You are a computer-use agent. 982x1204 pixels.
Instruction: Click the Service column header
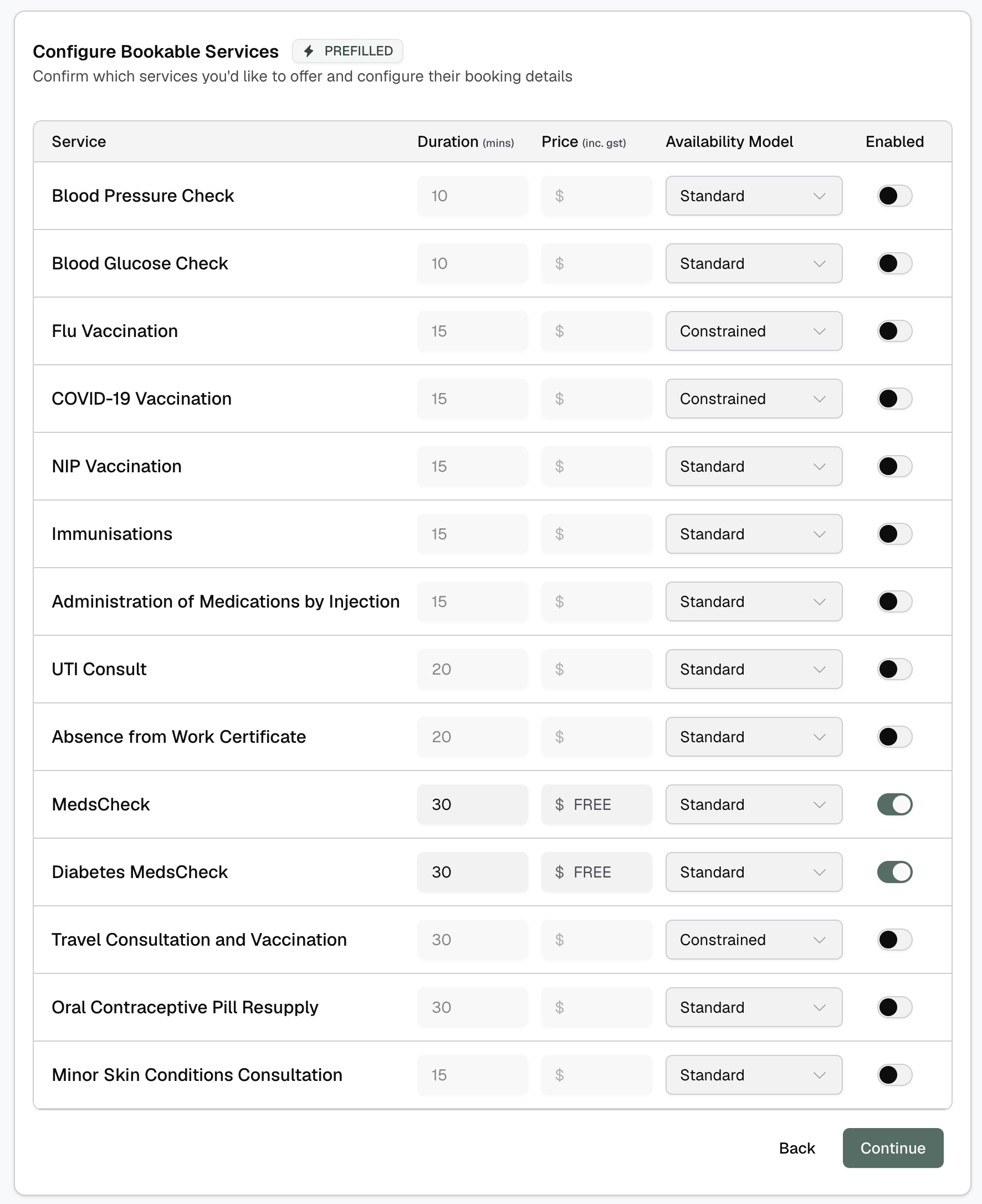tap(79, 141)
